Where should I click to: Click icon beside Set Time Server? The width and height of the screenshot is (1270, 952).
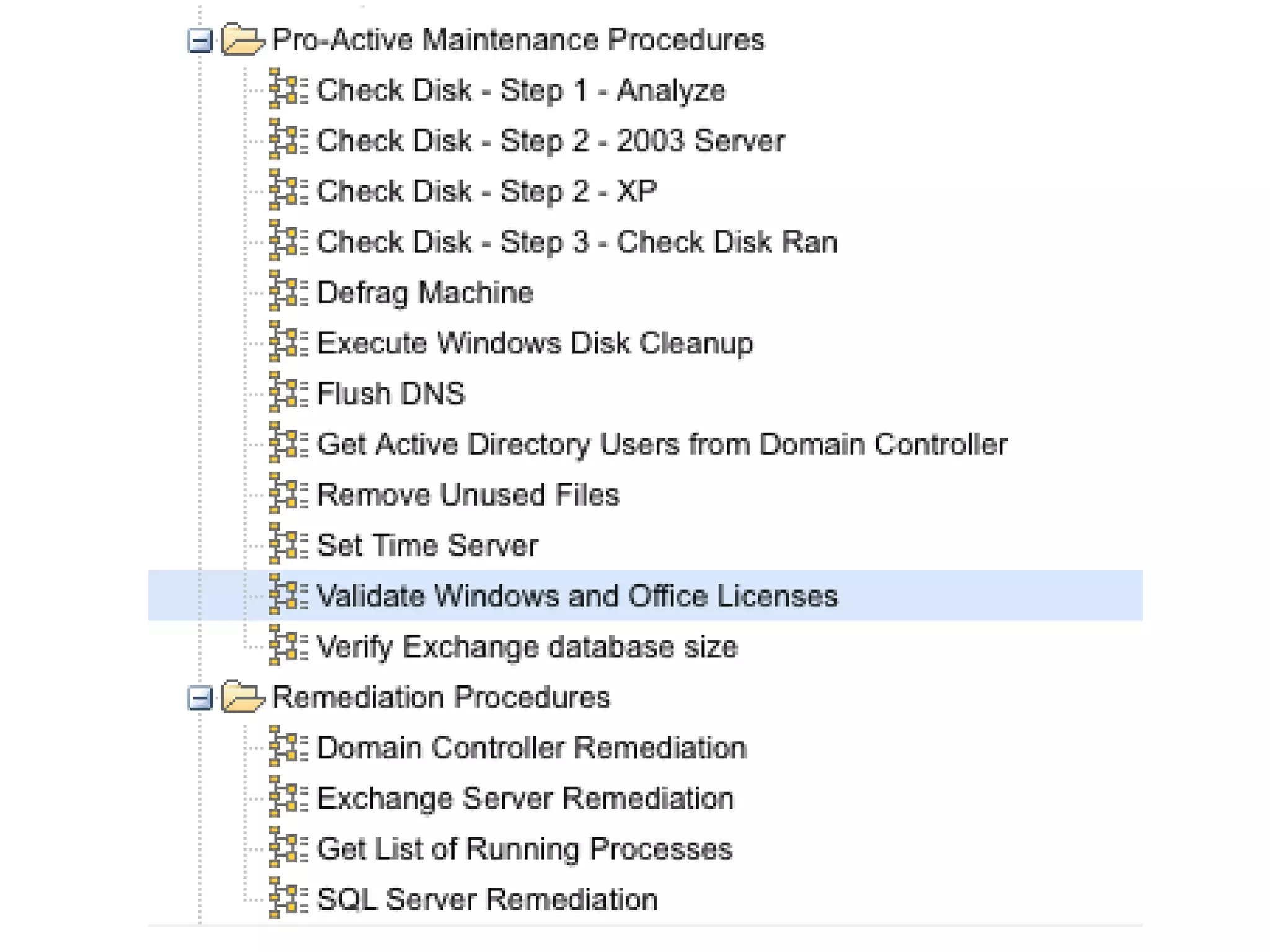coord(288,544)
